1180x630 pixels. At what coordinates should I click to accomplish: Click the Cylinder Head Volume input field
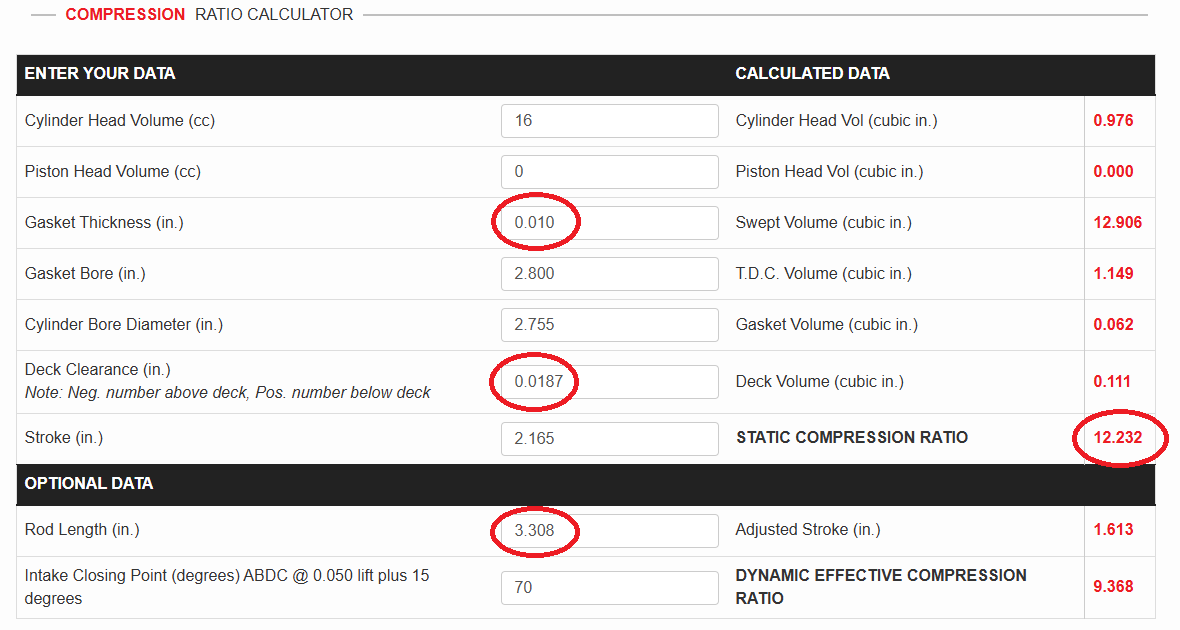coord(609,121)
